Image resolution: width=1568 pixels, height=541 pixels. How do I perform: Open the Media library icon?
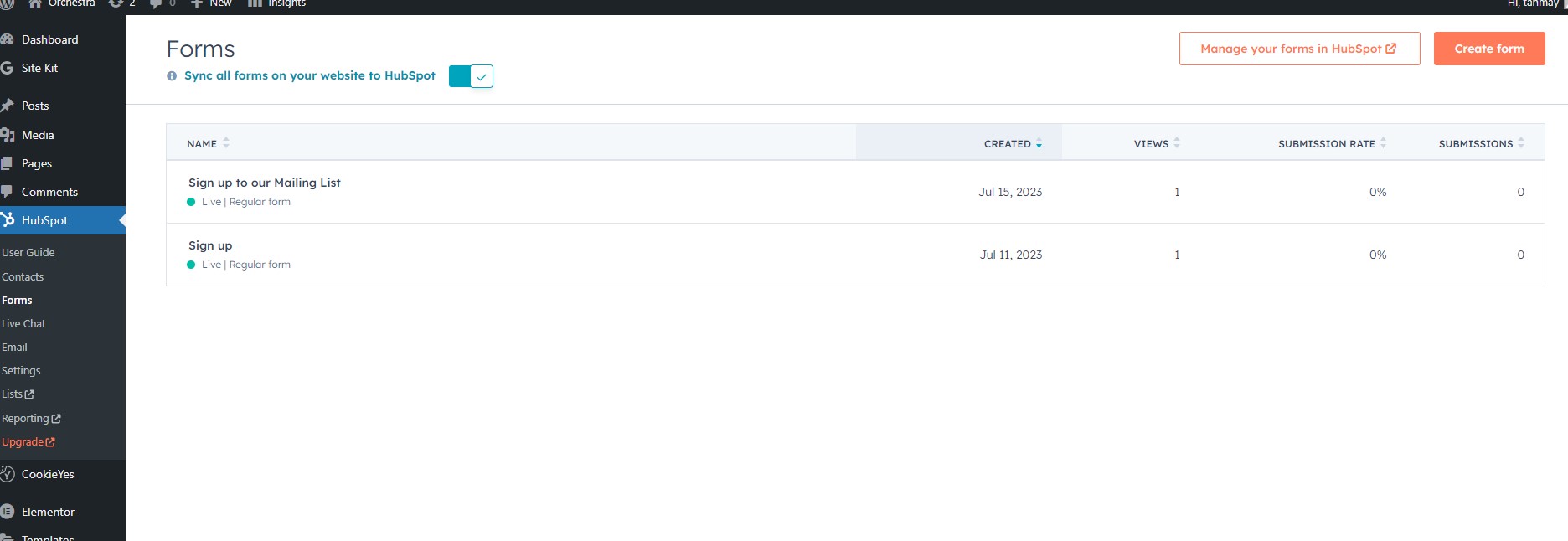8,135
